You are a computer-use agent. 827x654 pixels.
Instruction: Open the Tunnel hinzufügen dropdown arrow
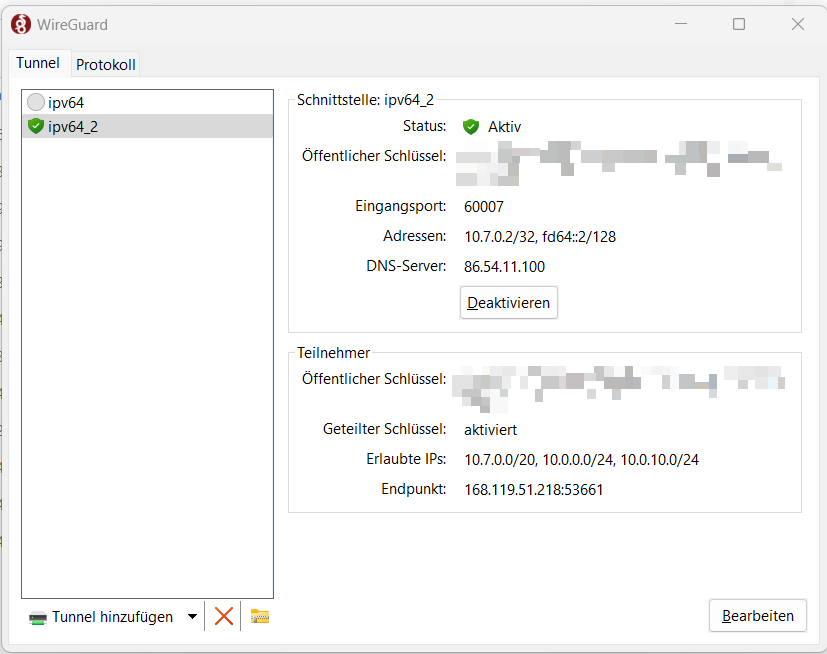(193, 616)
